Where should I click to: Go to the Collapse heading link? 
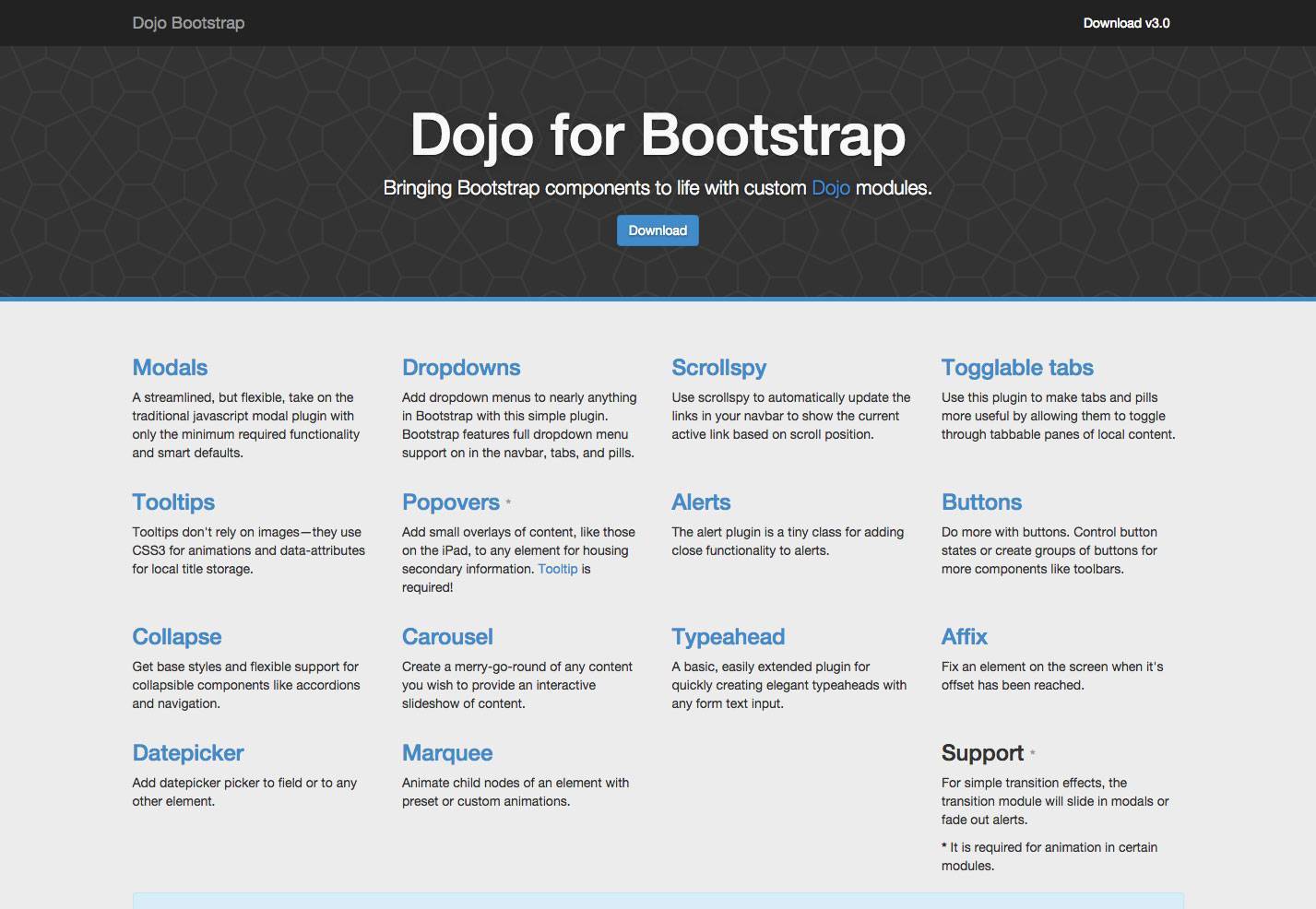(x=177, y=636)
